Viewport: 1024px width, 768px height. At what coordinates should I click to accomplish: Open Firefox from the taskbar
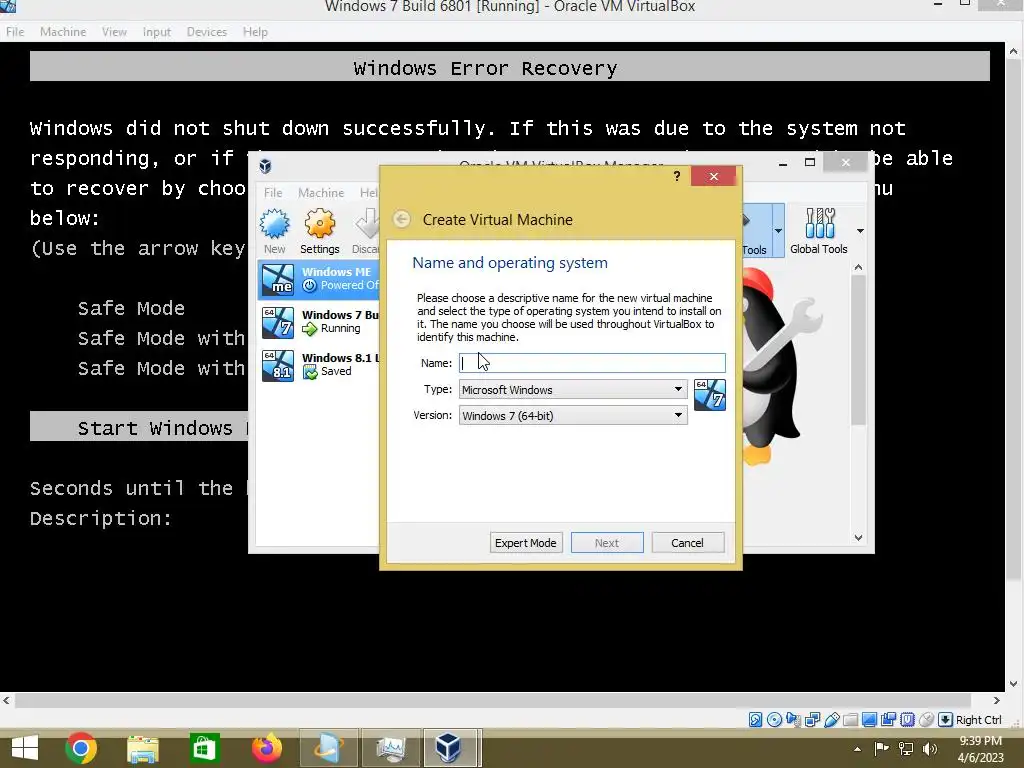pos(266,748)
